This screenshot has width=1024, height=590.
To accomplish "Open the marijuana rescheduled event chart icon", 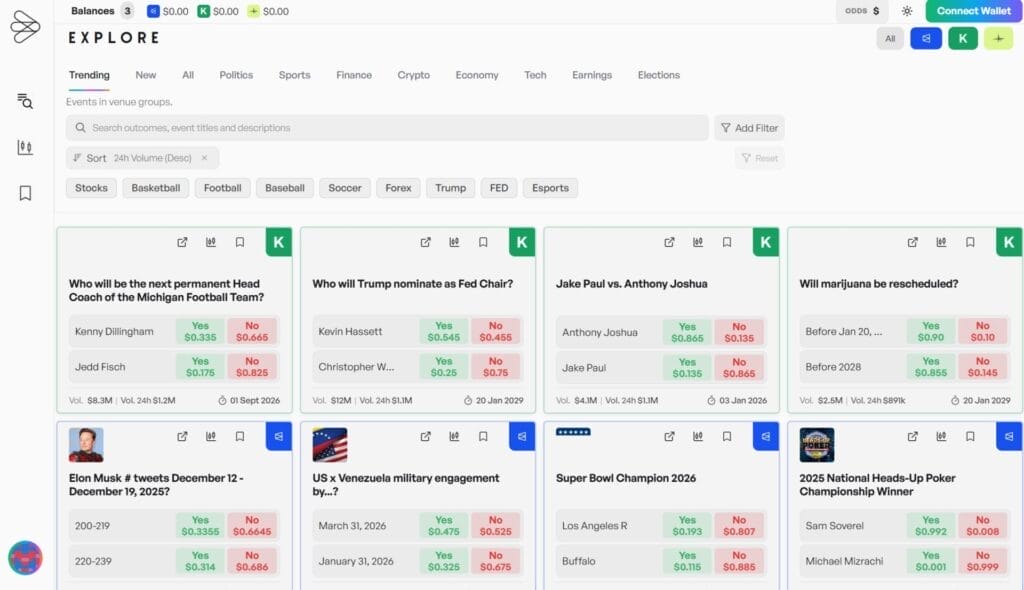I will coord(941,242).
